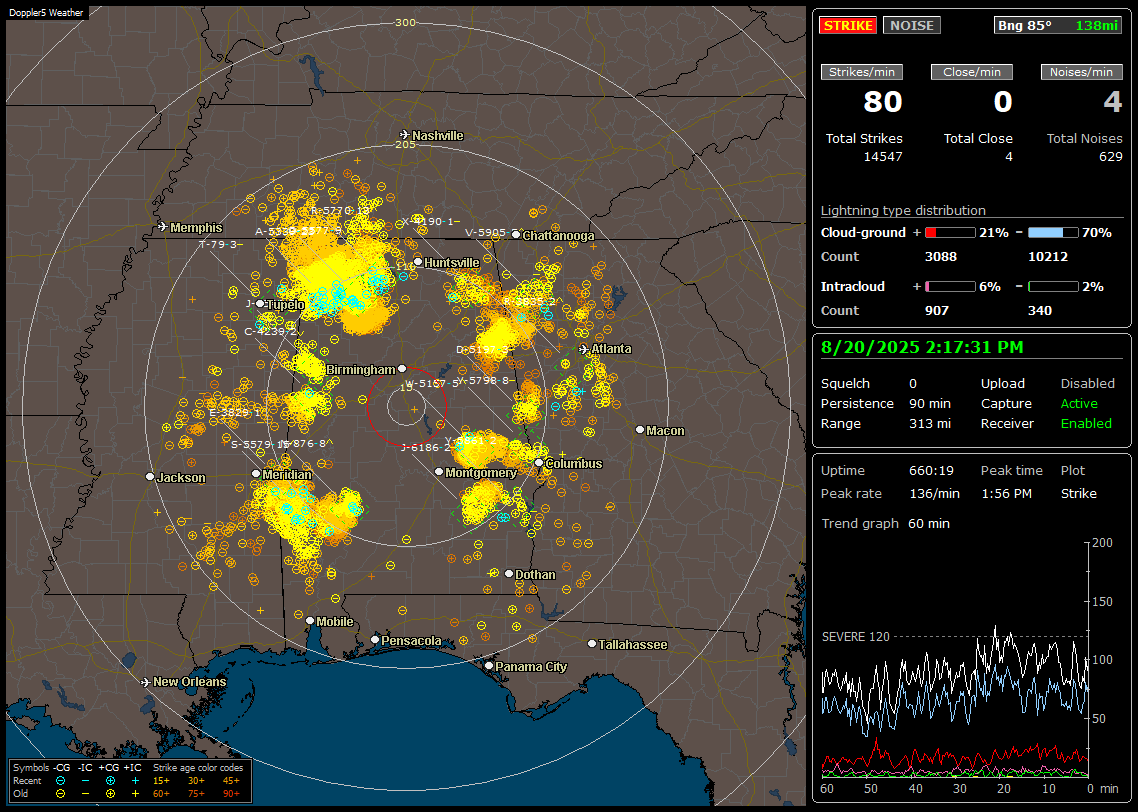Click the date and time 8/20/2025 2:17:31 PM

[x=922, y=348]
